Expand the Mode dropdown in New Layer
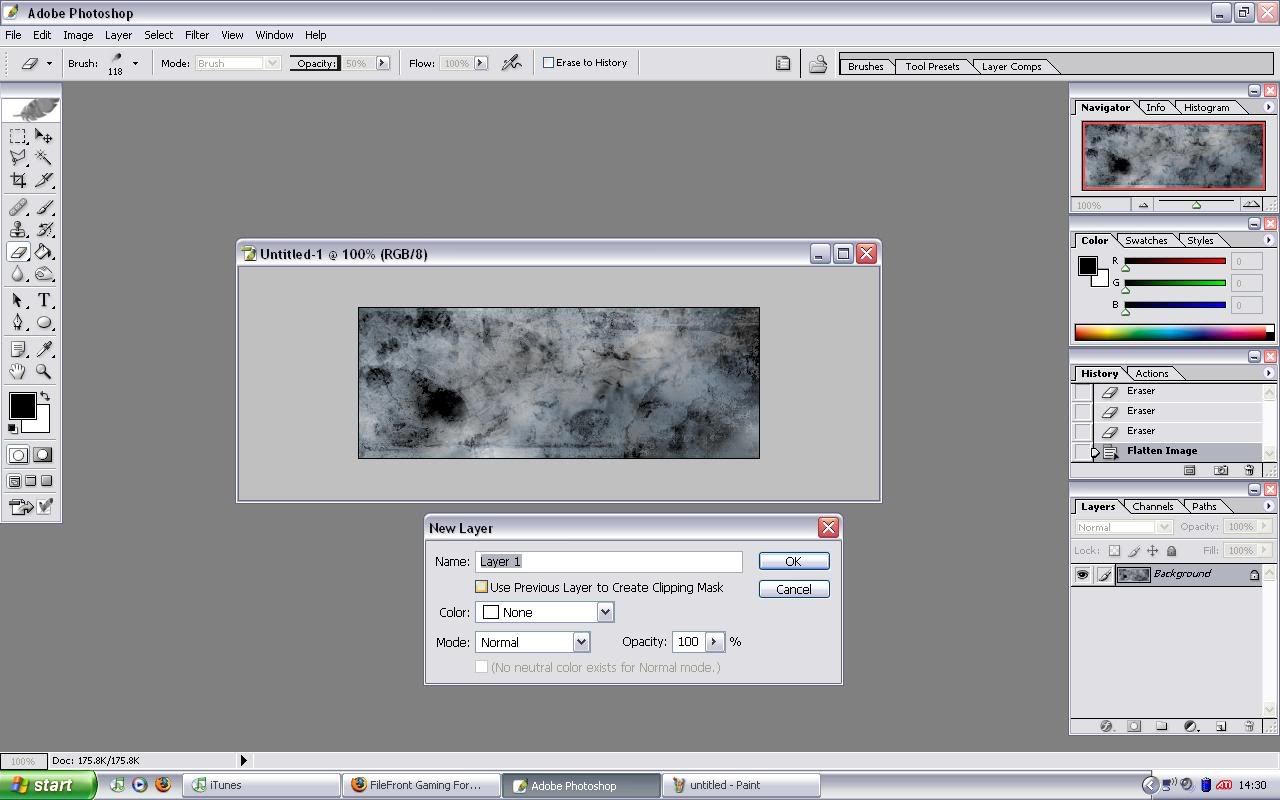The image size is (1280, 800). point(581,642)
